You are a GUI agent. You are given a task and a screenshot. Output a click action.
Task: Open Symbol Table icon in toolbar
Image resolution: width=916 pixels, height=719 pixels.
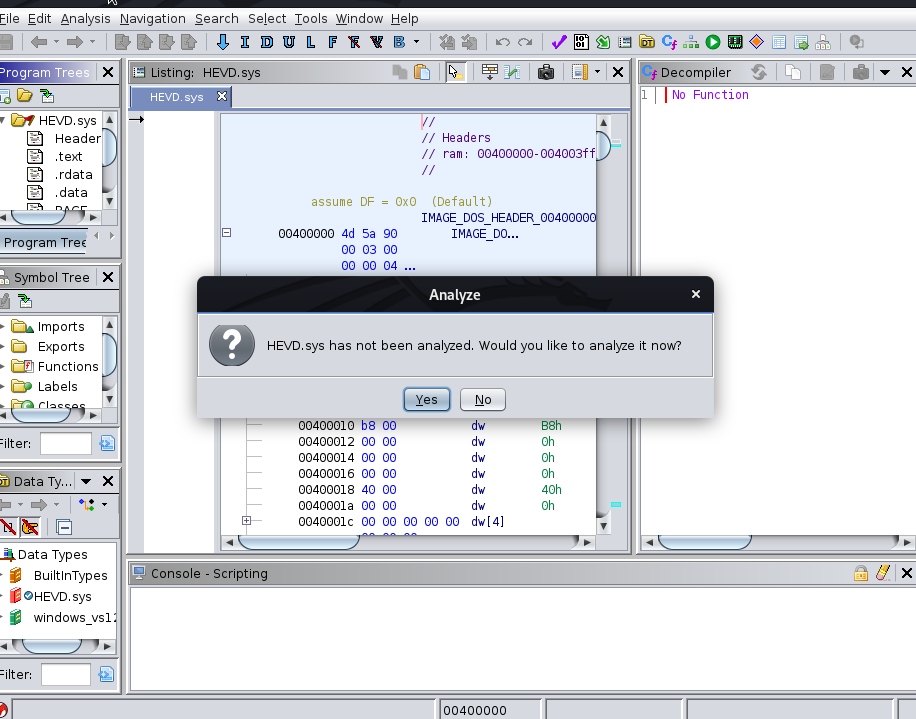tap(779, 42)
